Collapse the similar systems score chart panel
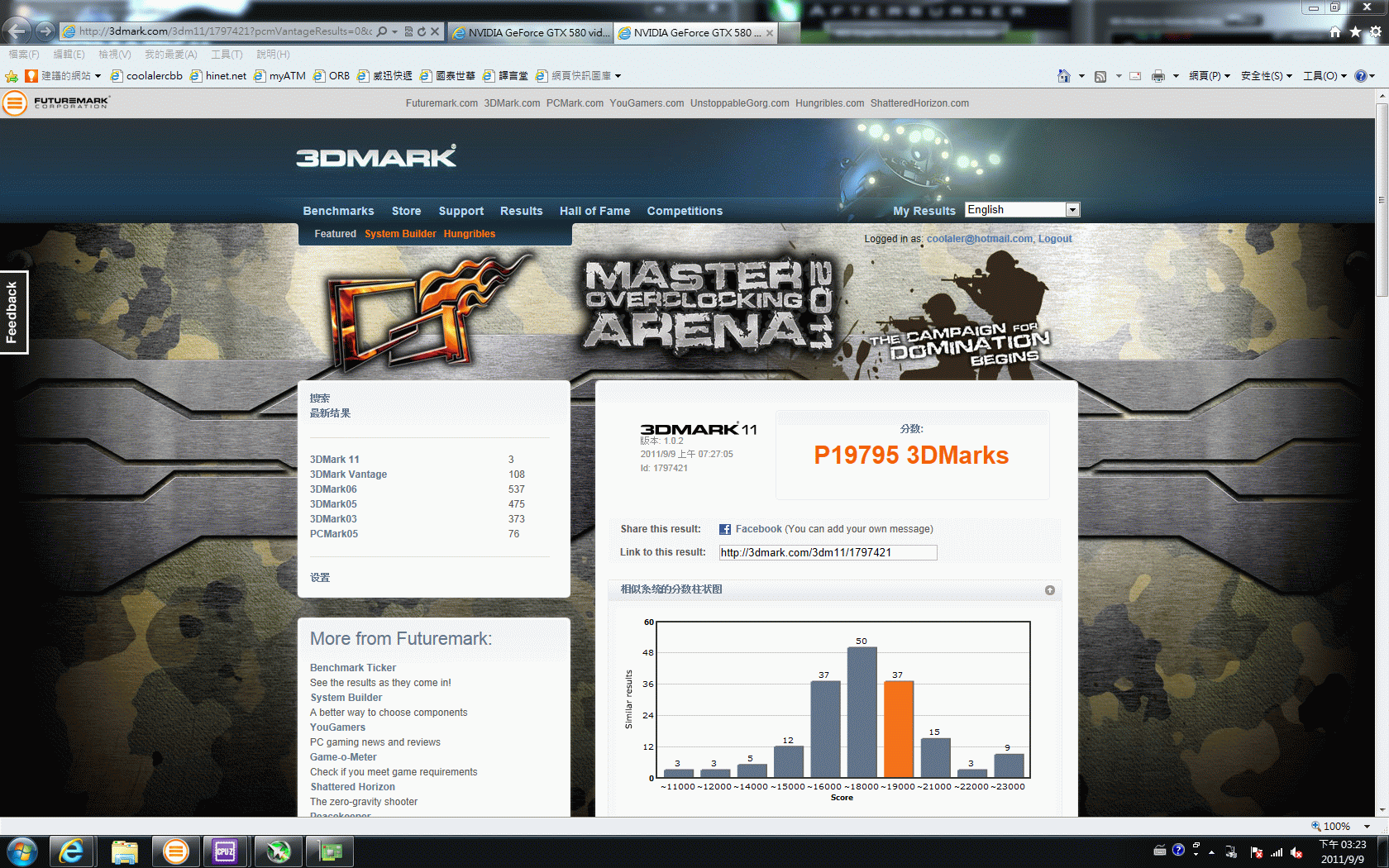The image size is (1389, 868). pyautogui.click(x=1050, y=590)
